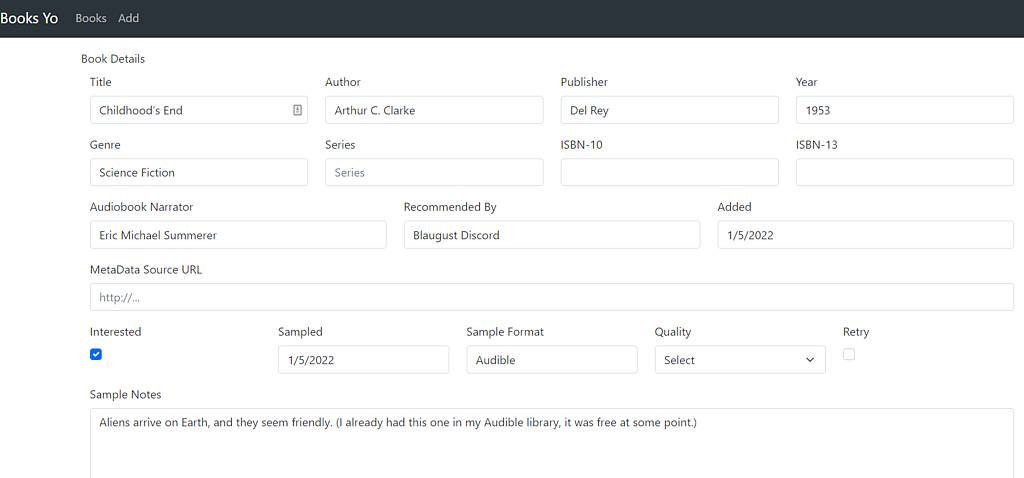This screenshot has width=1024, height=478.
Task: Focus the Publisher field showing Del Rey
Action: [x=669, y=110]
